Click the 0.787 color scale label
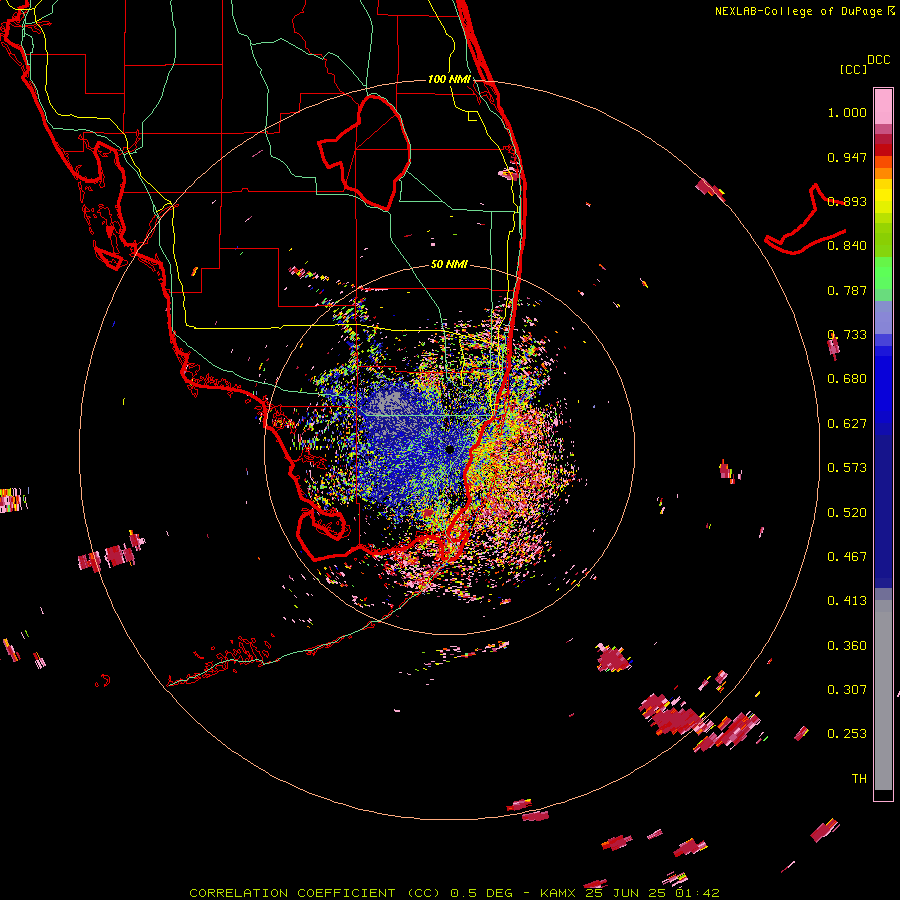Image resolution: width=900 pixels, height=900 pixels. tap(847, 290)
